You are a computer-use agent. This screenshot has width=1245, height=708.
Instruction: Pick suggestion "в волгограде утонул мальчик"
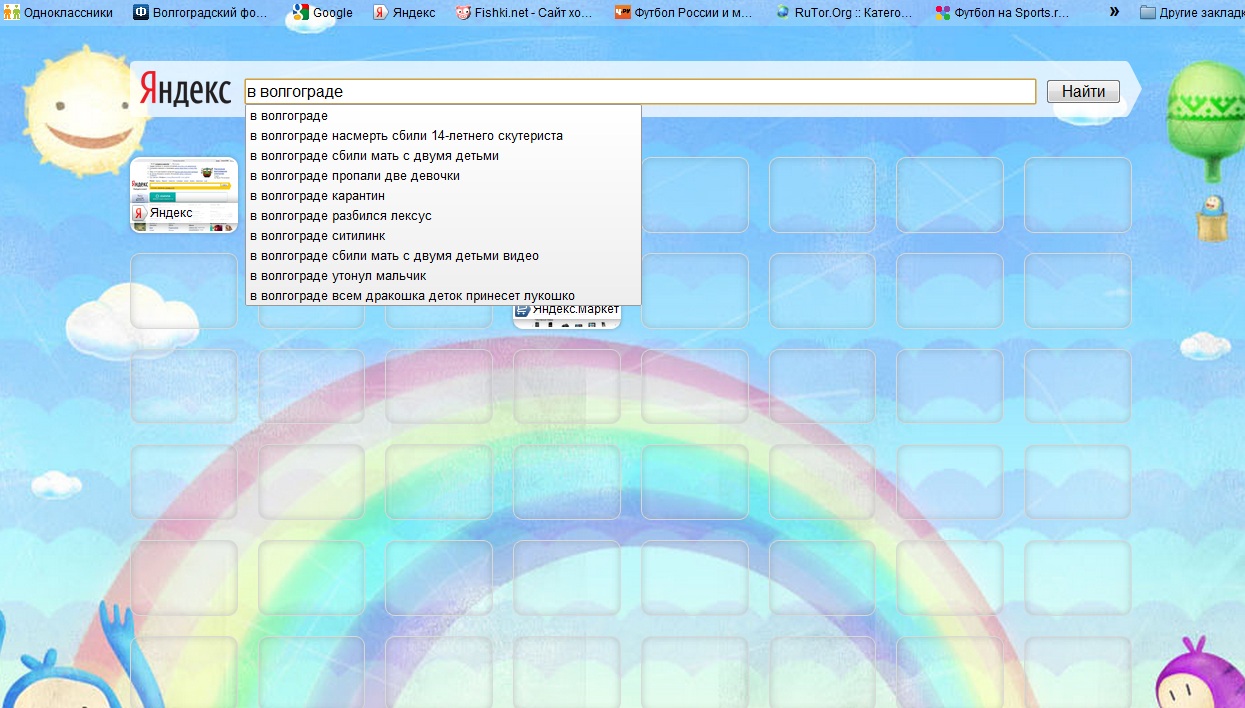tap(338, 276)
